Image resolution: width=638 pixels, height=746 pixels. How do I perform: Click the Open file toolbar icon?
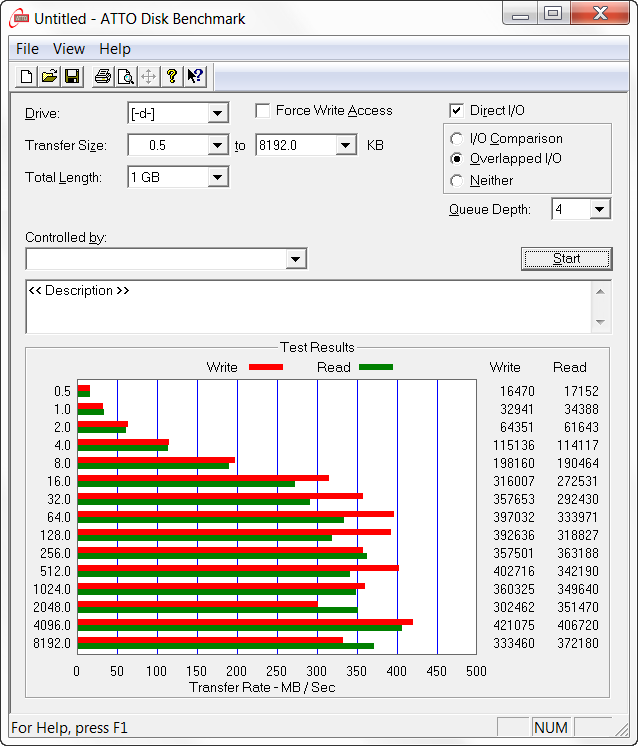tap(49, 76)
